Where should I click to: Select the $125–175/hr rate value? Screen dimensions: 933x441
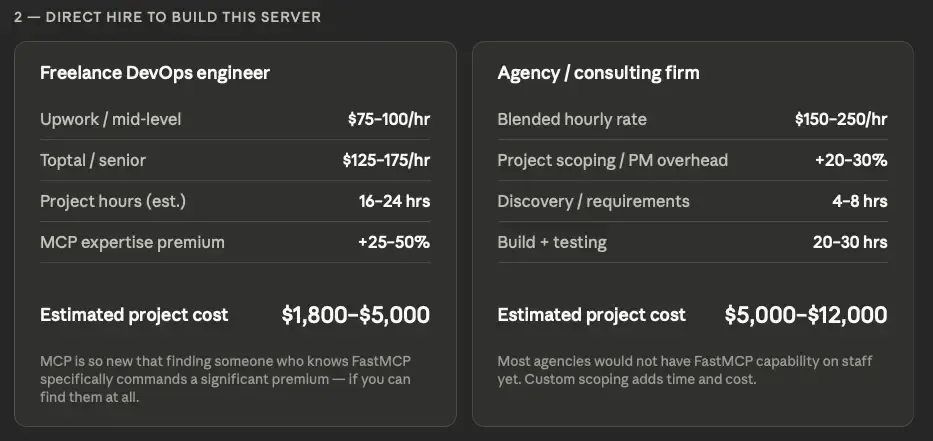(386, 160)
